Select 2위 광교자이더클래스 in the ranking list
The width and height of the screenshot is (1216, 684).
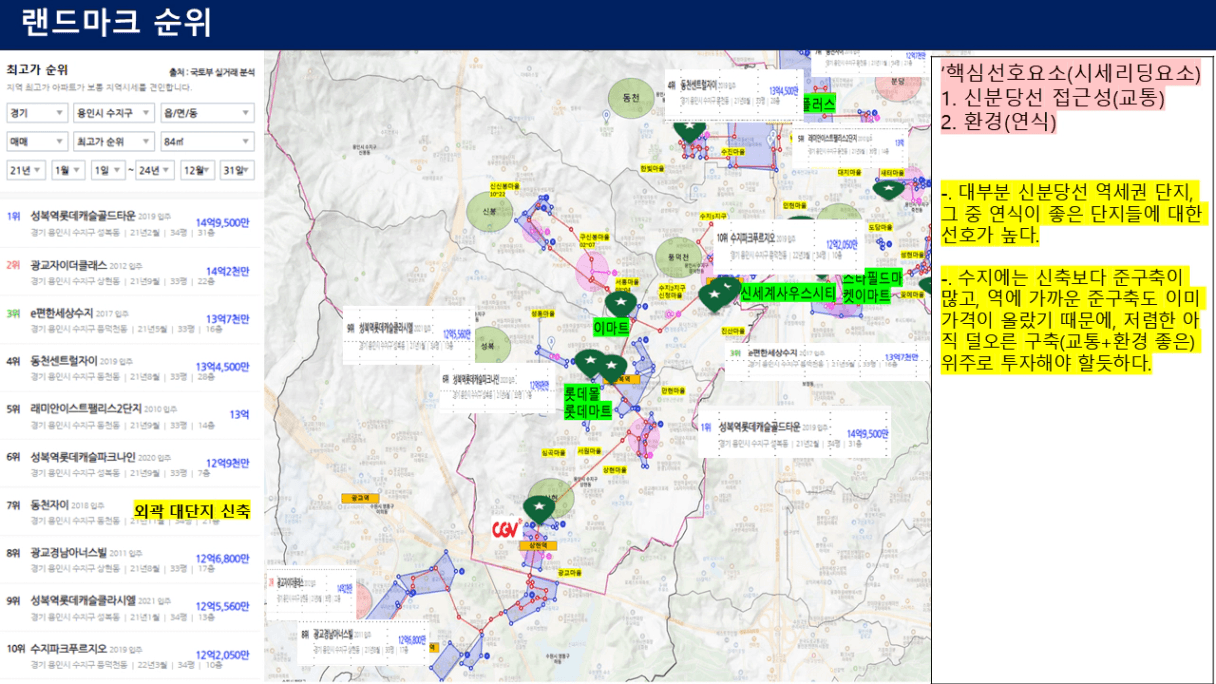click(128, 270)
